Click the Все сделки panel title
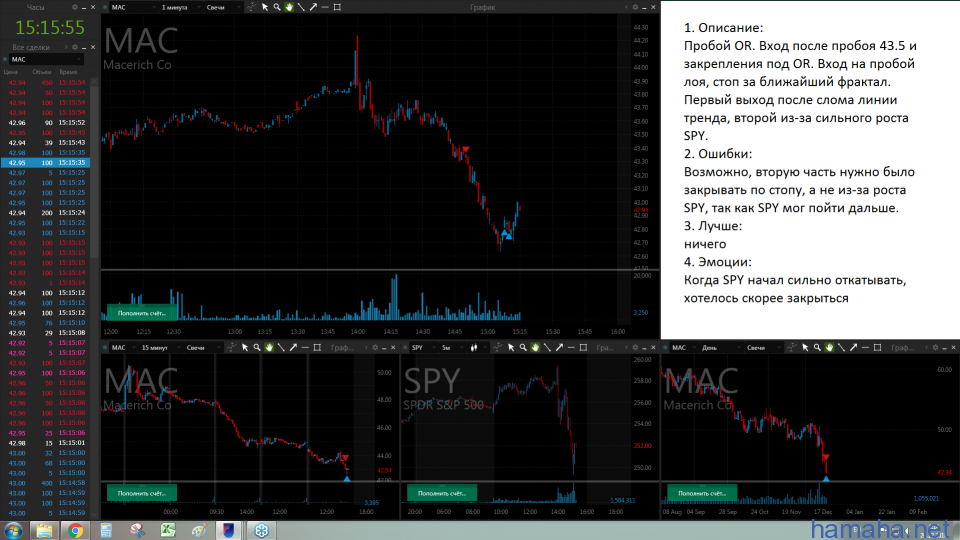This screenshot has width=960, height=540. point(31,47)
